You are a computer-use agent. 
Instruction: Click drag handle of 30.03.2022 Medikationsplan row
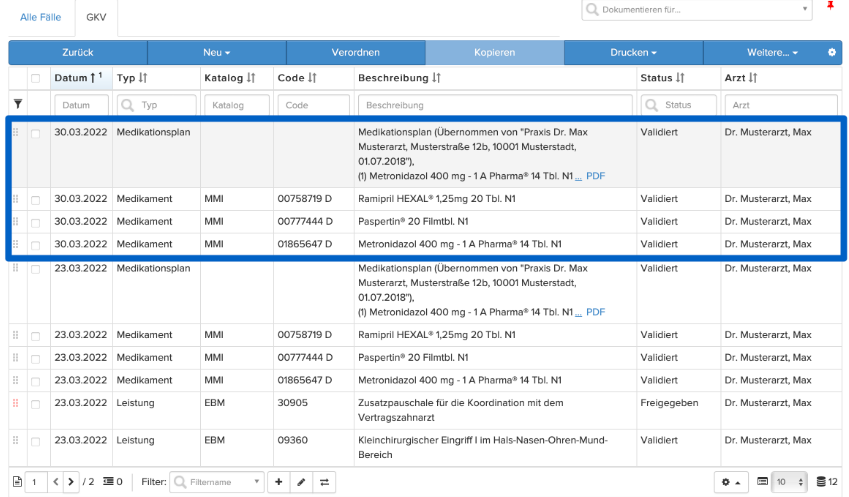(16, 132)
